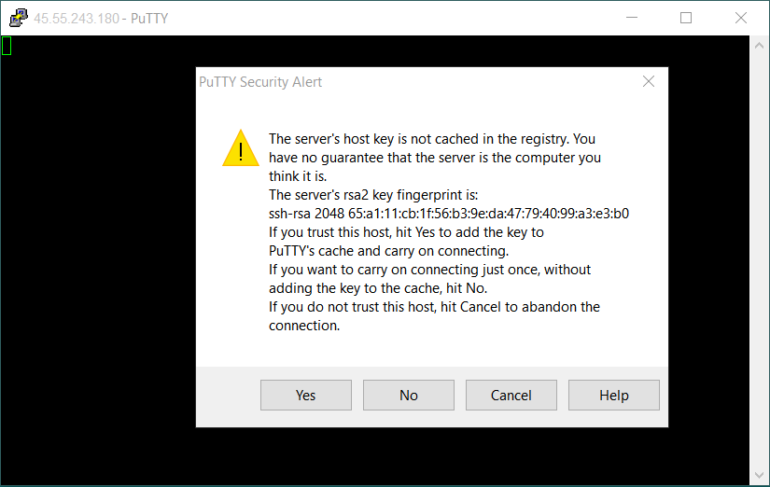Open the PuTTY system menu icon in title bar
Image resolution: width=770 pixels, height=487 pixels.
click(18, 18)
